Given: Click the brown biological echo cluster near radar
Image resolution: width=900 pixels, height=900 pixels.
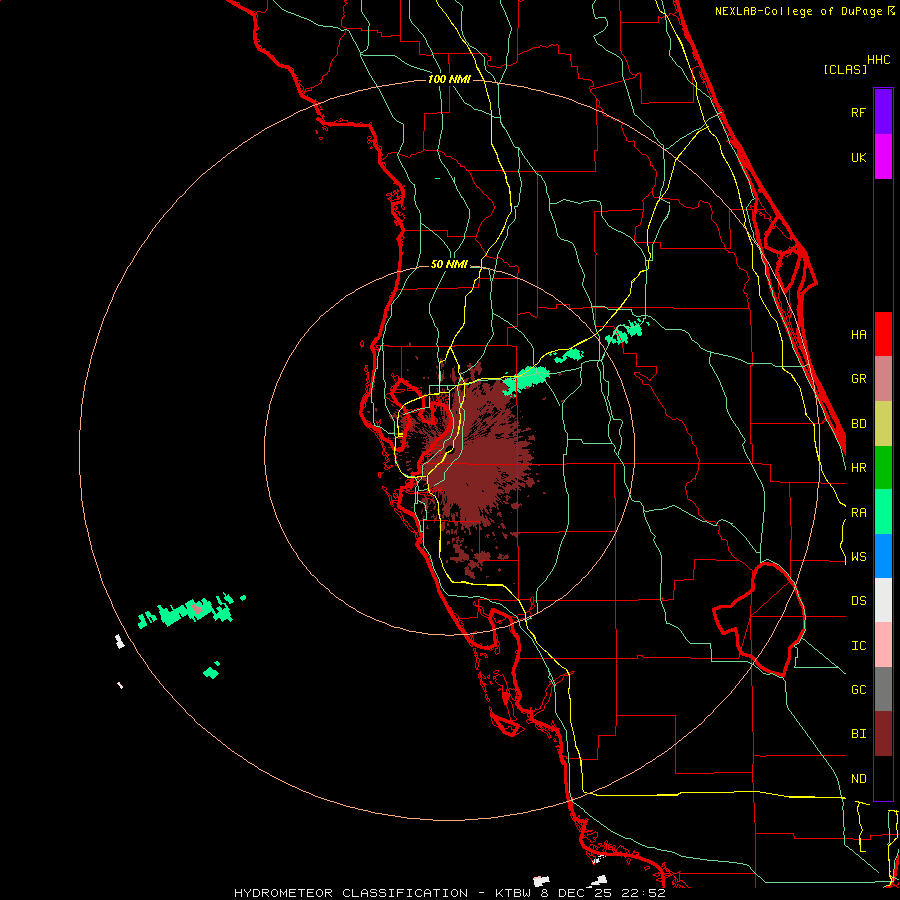Looking at the screenshot, I should tap(478, 459).
